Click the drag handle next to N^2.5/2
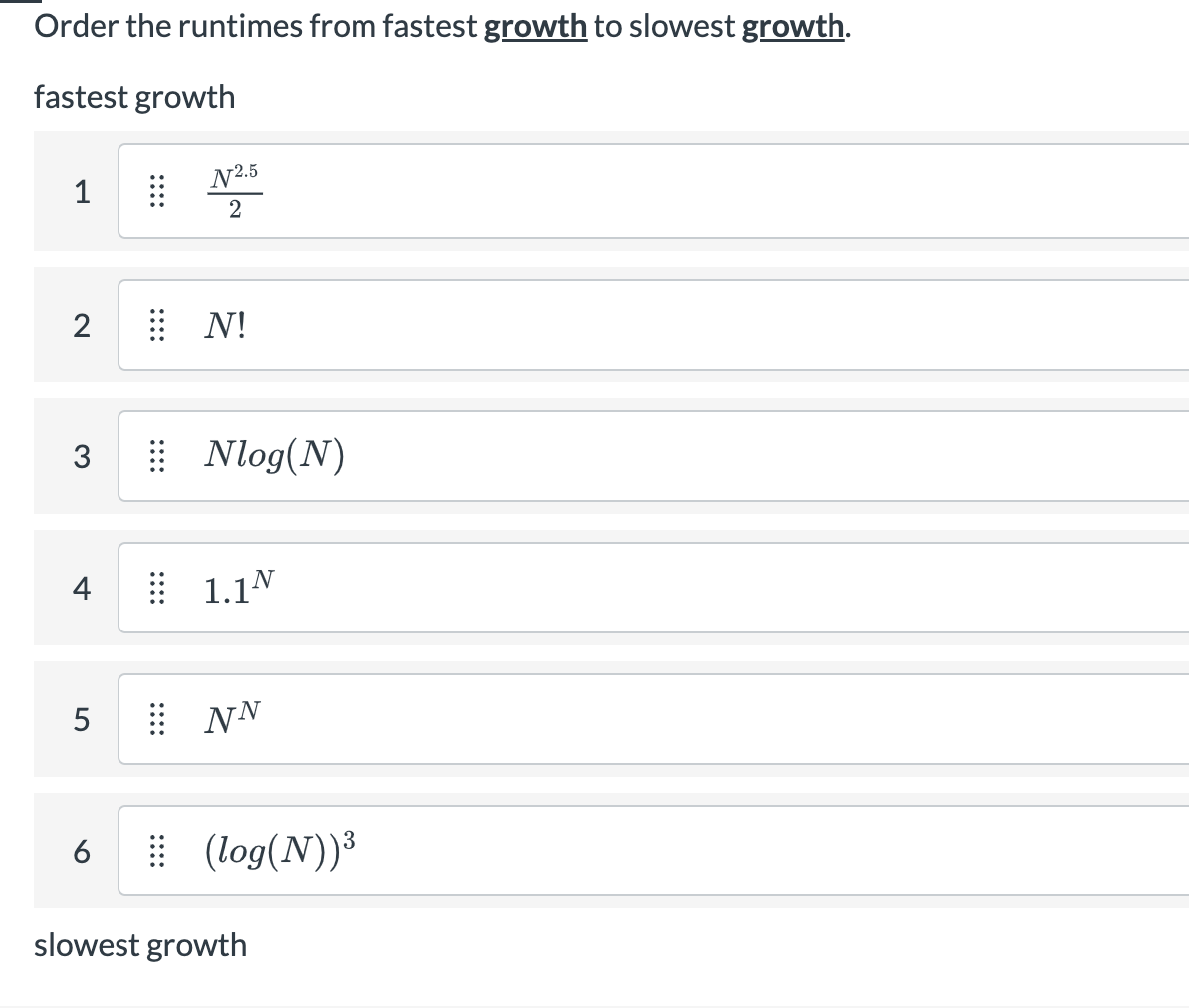This screenshot has height=1008, width=1189. (x=155, y=192)
